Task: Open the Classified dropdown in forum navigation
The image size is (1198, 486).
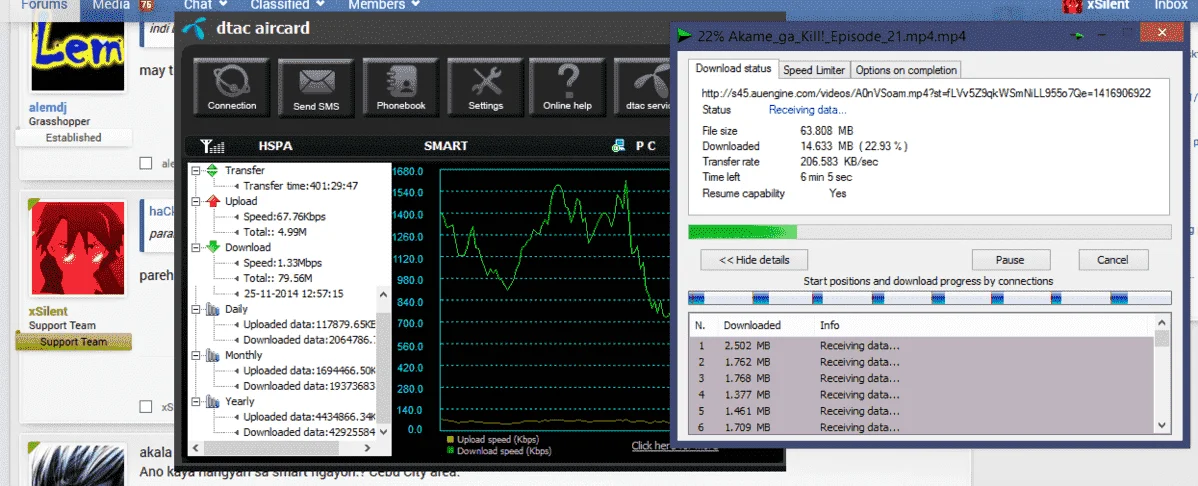Action: point(287,5)
